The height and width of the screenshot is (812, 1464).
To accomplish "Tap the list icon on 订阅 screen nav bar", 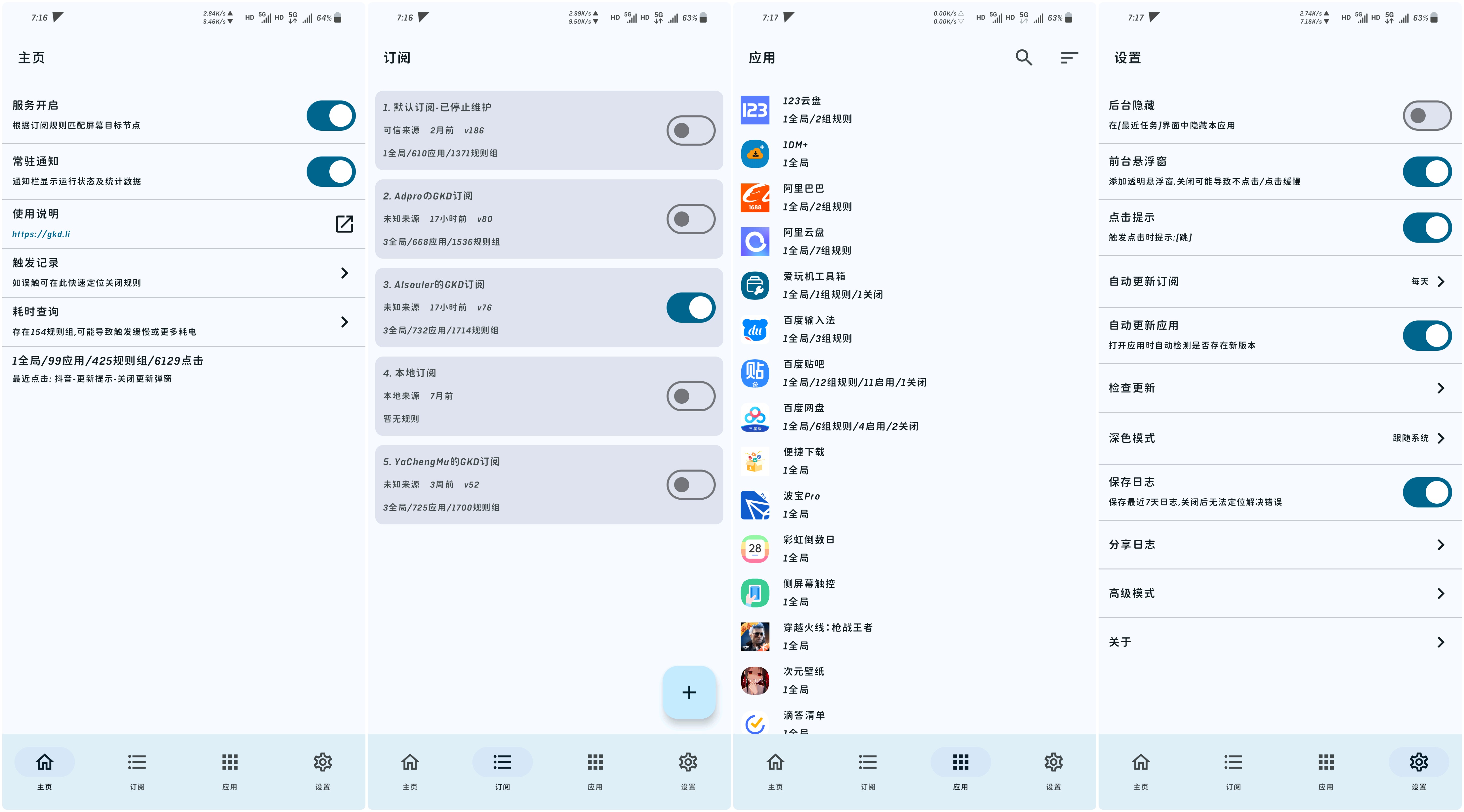I will click(x=502, y=762).
